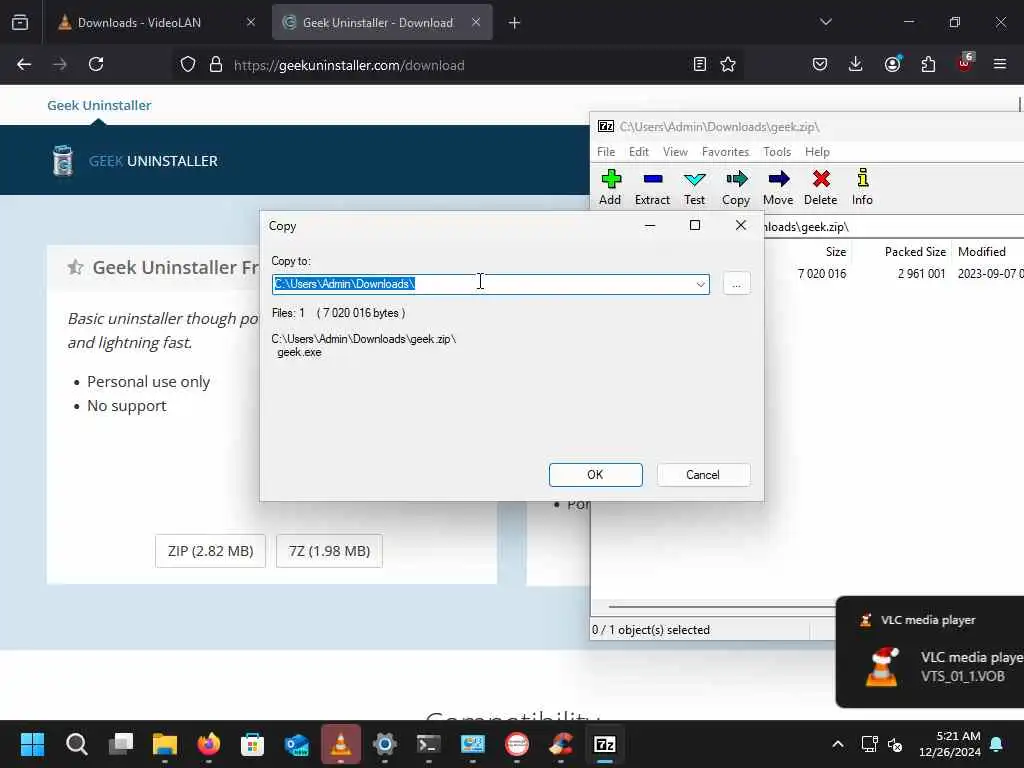This screenshot has width=1024, height=768.
Task: List all tabs dropdown arrow
Action: 825,22
